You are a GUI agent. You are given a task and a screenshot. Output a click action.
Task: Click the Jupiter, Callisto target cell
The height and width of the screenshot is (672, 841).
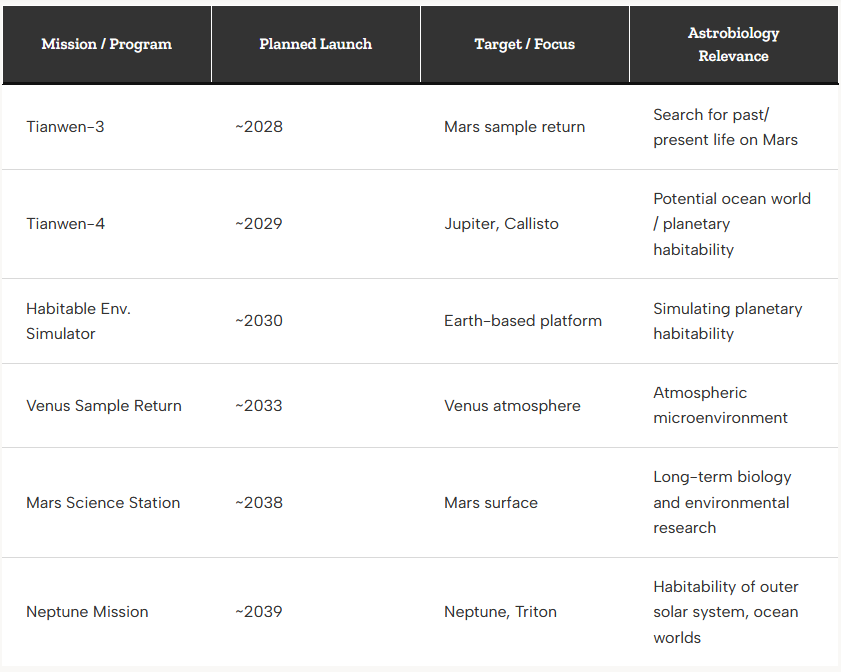pos(525,224)
